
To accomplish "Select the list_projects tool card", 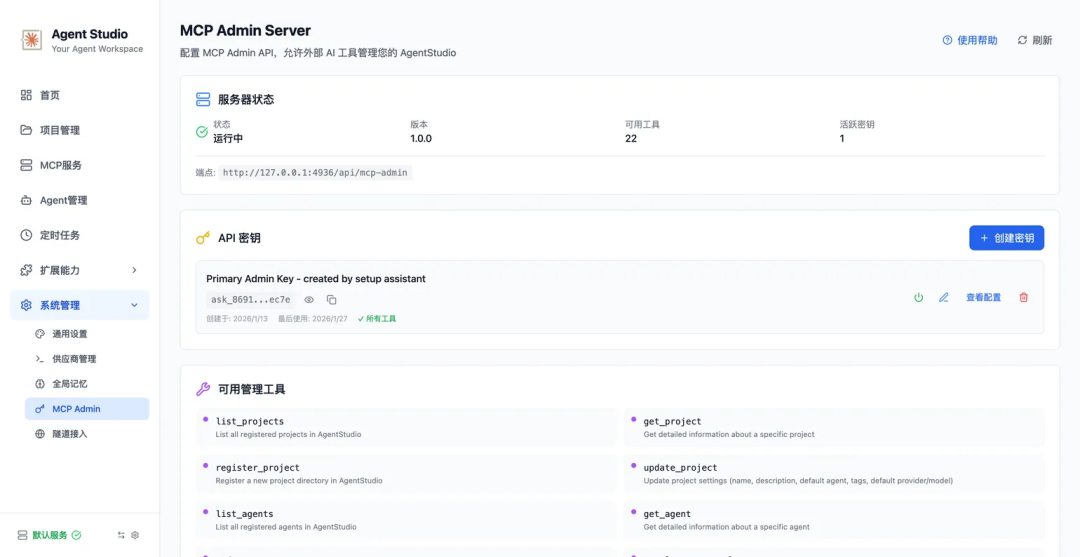I will point(406,428).
